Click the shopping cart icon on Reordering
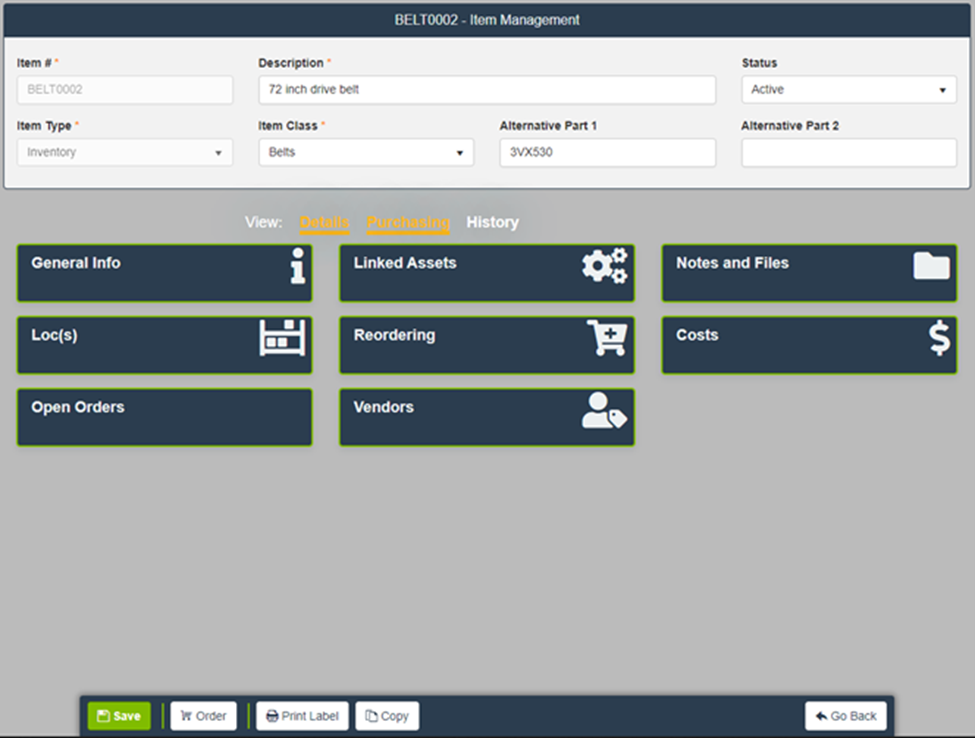The width and height of the screenshot is (975, 738). pyautogui.click(x=606, y=338)
